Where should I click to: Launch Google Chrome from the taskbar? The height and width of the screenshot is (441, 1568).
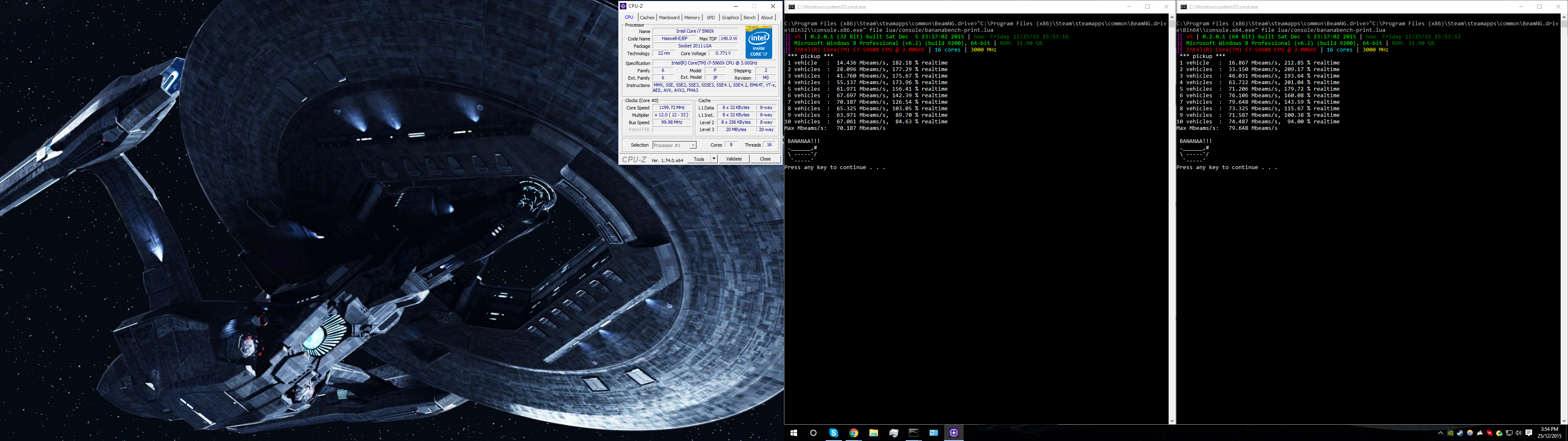pyautogui.click(x=853, y=433)
